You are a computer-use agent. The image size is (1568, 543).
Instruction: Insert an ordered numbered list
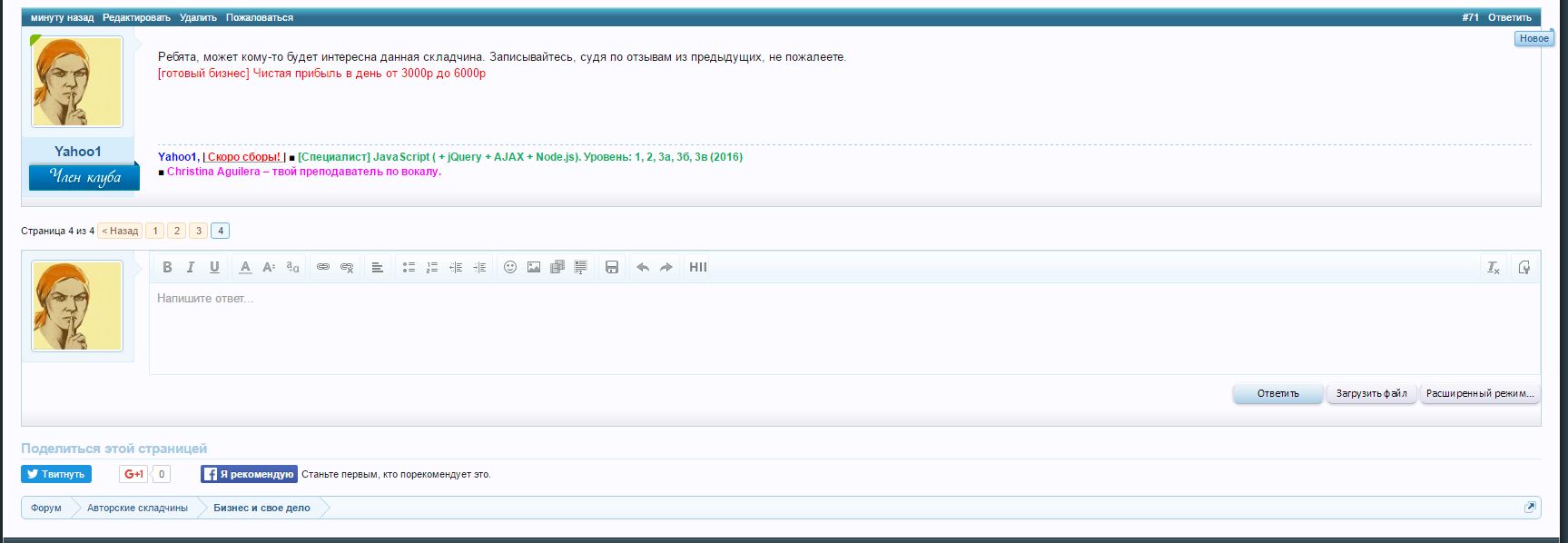(x=432, y=267)
